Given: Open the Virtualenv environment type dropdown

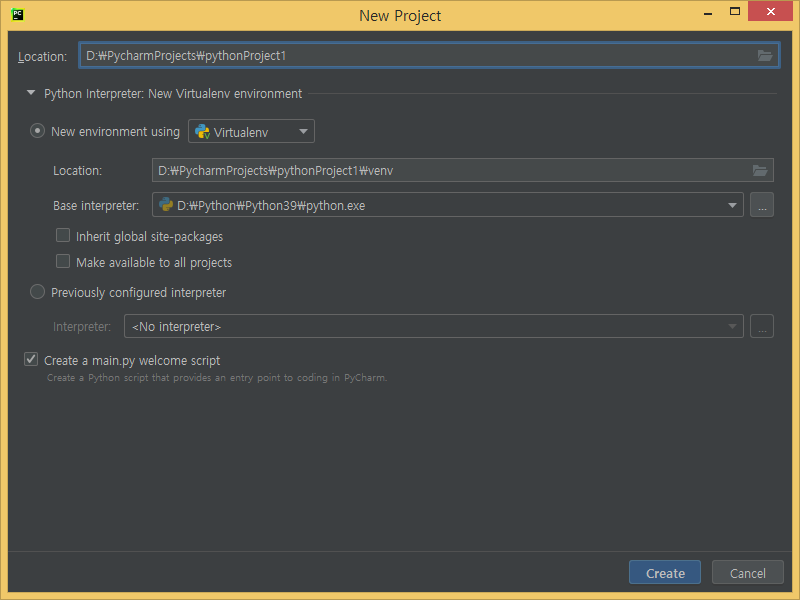Looking at the screenshot, I should pyautogui.click(x=252, y=132).
